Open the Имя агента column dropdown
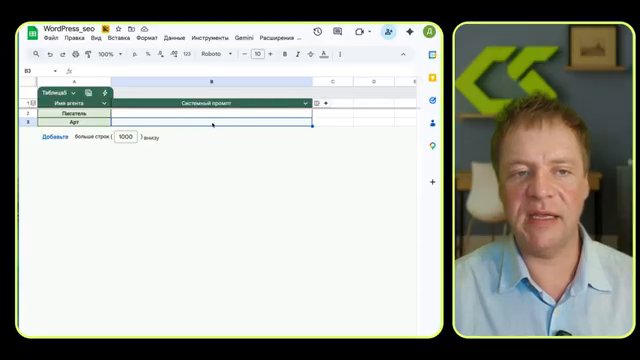Screen dimensions: 640x360 pyautogui.click(x=104, y=104)
